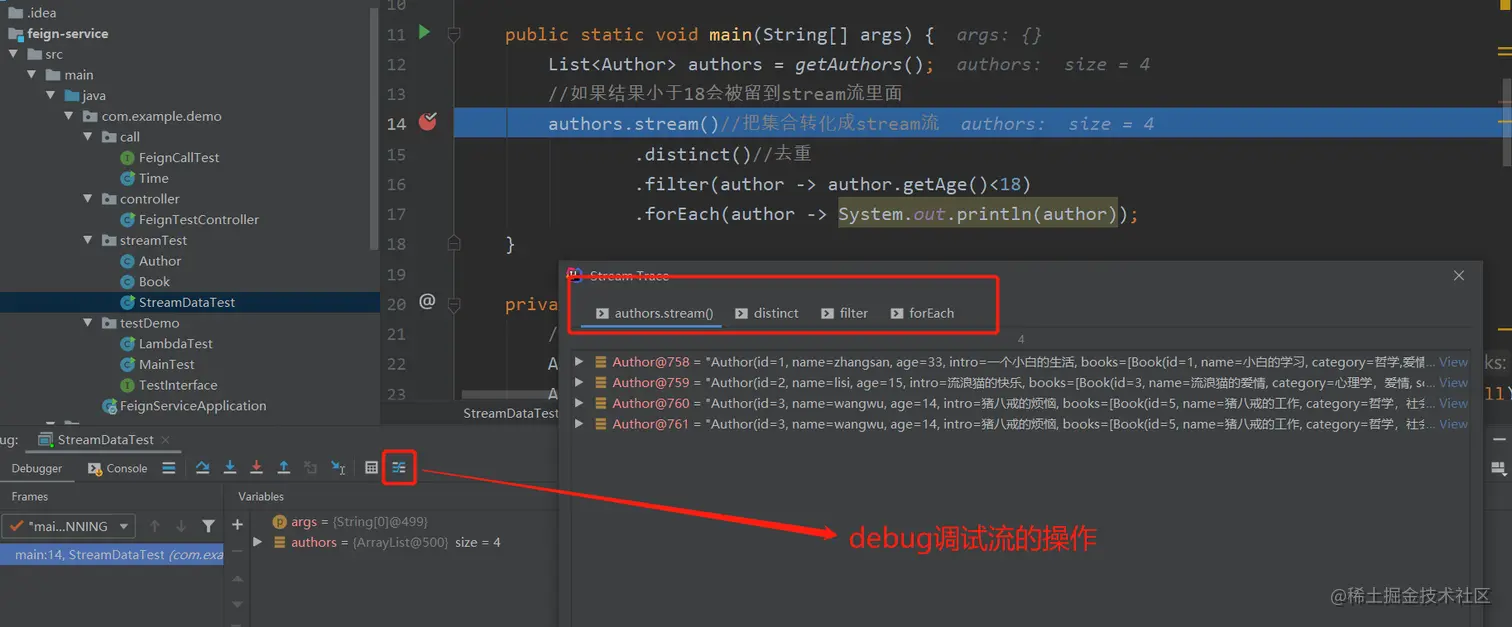This screenshot has height=627, width=1512.
Task: Select the distinct tab in Stream Trace
Action: 766,313
